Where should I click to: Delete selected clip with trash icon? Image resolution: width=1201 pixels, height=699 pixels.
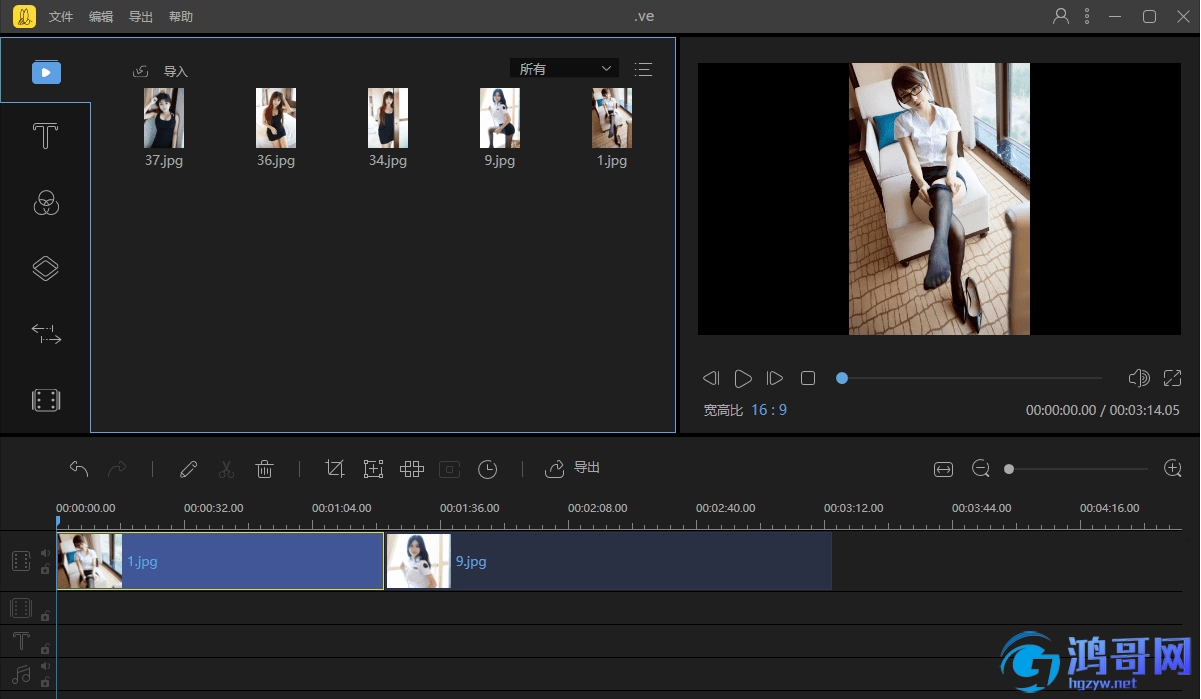click(x=265, y=468)
